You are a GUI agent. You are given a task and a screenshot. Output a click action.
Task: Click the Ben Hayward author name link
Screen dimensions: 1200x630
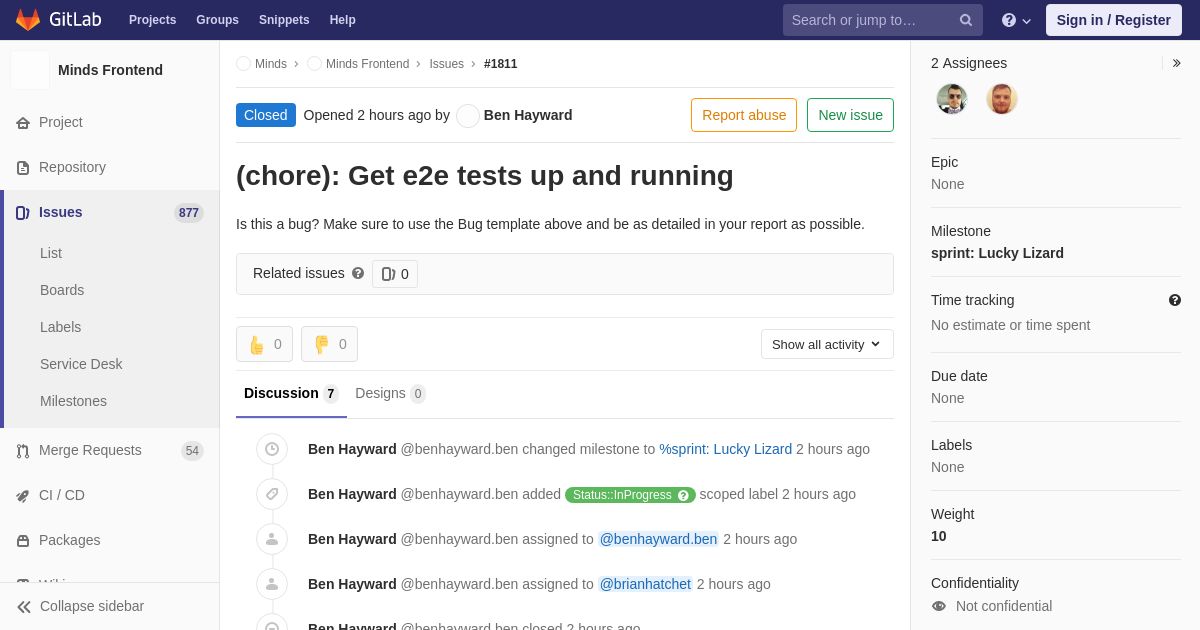coord(528,115)
